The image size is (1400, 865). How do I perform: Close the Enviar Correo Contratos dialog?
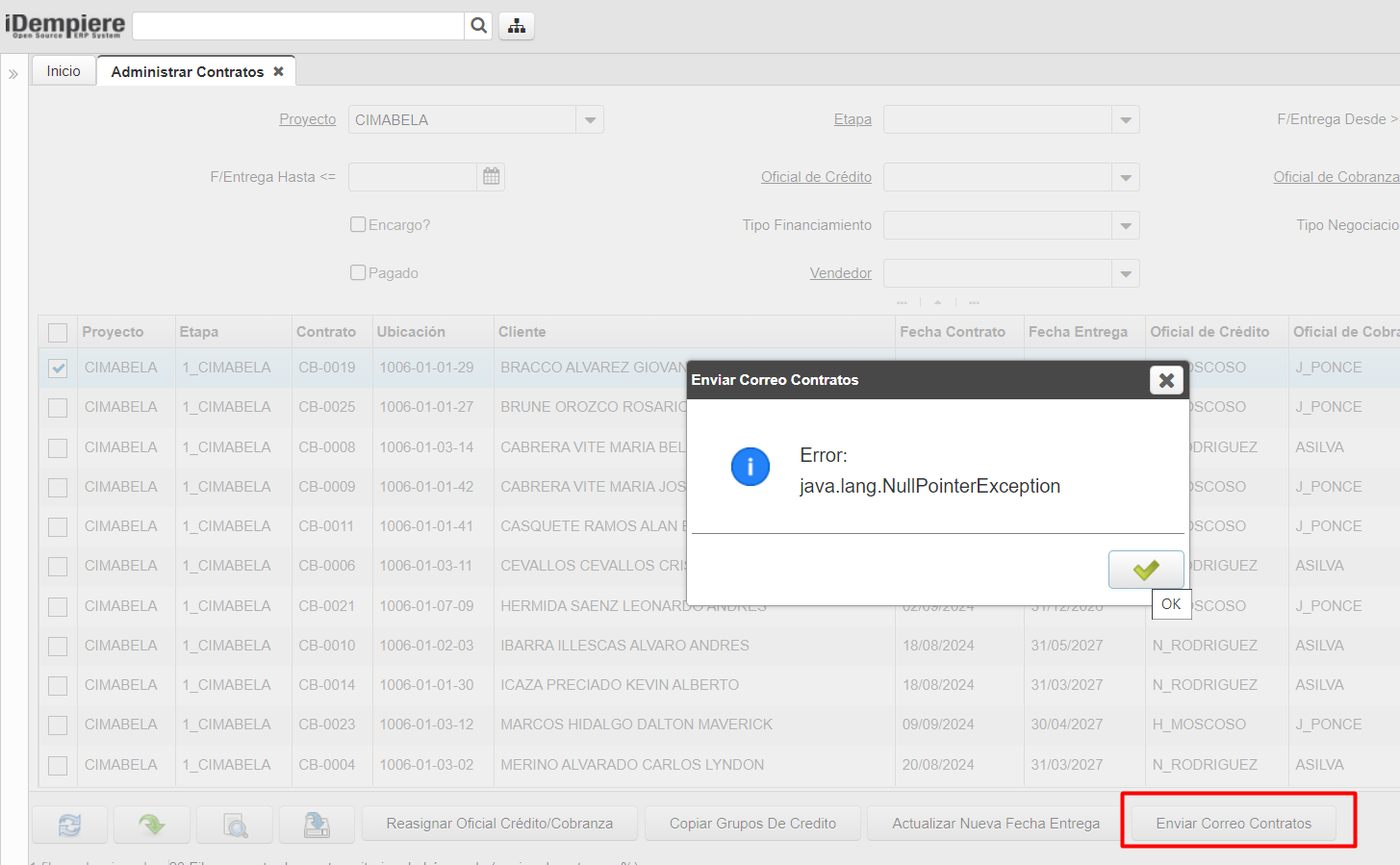pos(1166,380)
